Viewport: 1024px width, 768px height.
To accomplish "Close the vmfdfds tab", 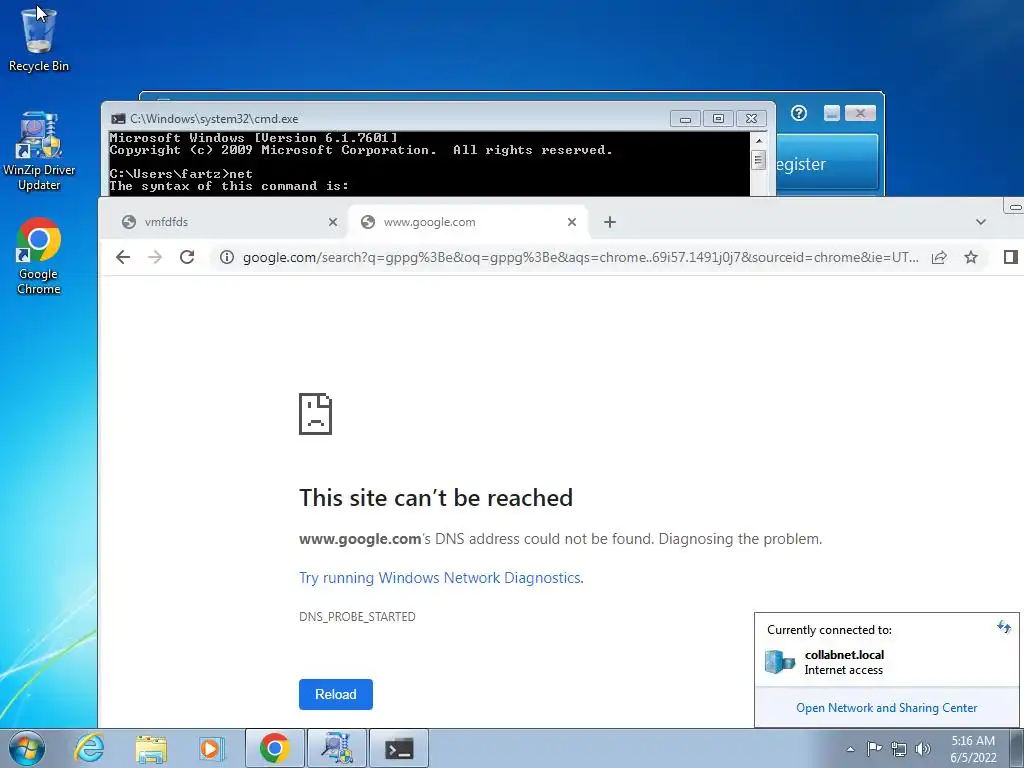I will (x=332, y=222).
